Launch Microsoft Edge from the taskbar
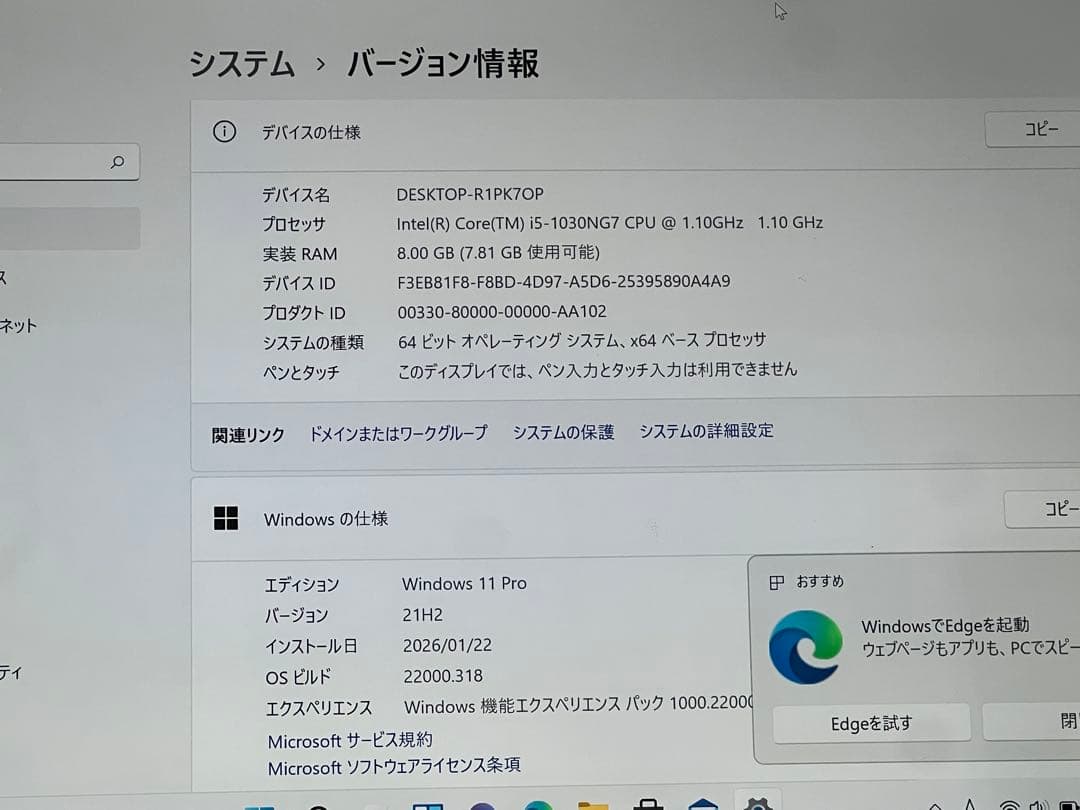The image size is (1080, 810). [x=540, y=805]
